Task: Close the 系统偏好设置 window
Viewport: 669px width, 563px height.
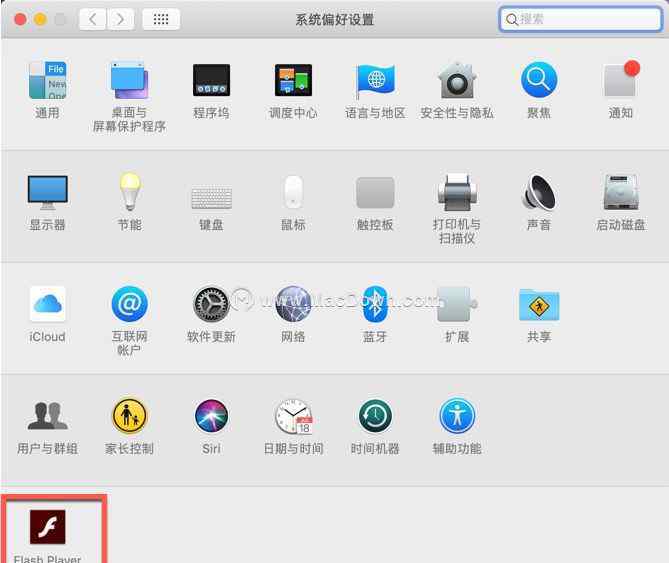Action: [x=20, y=19]
